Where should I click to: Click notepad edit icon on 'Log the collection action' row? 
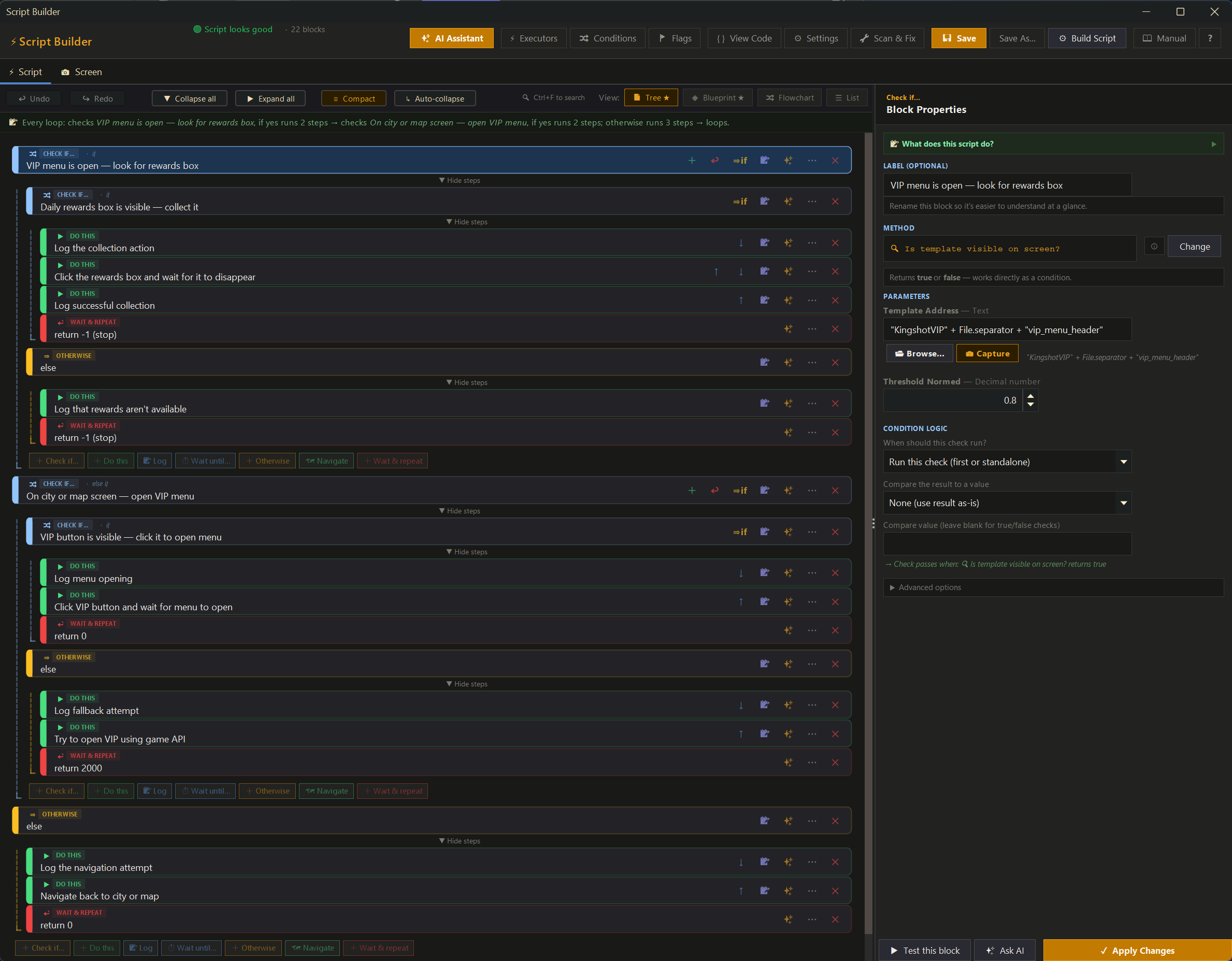[764, 242]
